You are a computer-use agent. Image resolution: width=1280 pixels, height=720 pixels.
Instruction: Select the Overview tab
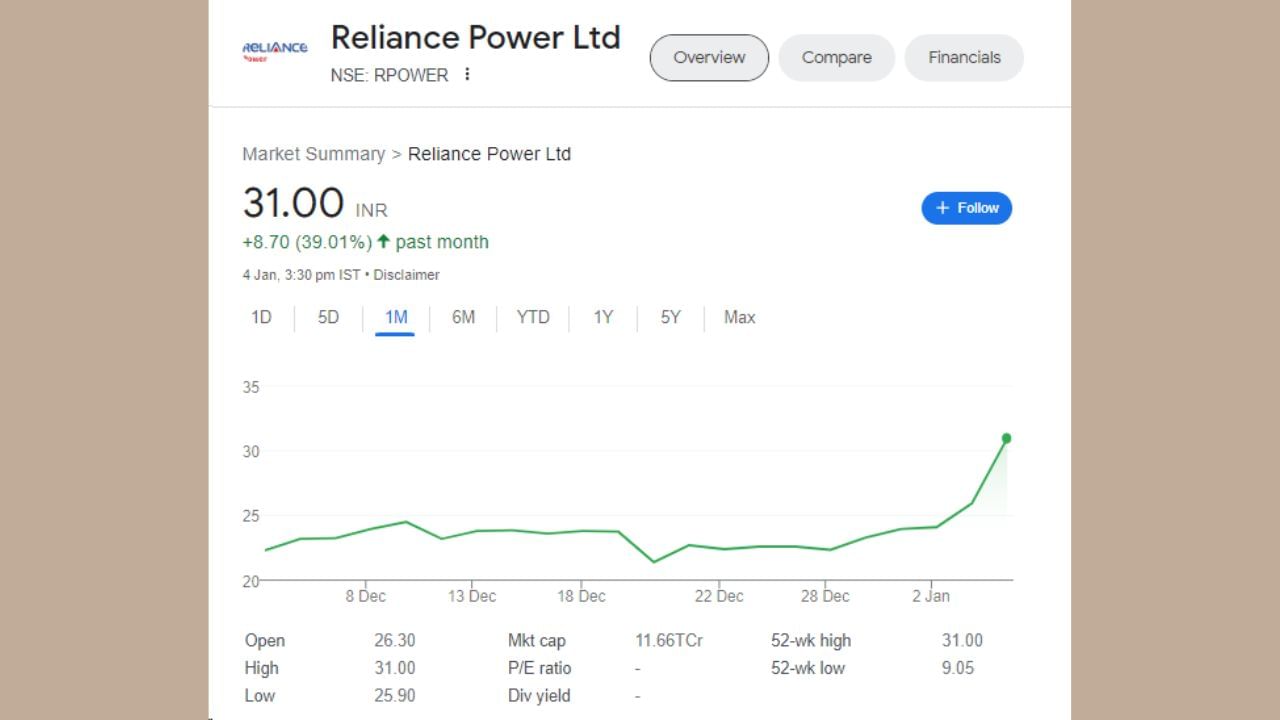pyautogui.click(x=709, y=58)
